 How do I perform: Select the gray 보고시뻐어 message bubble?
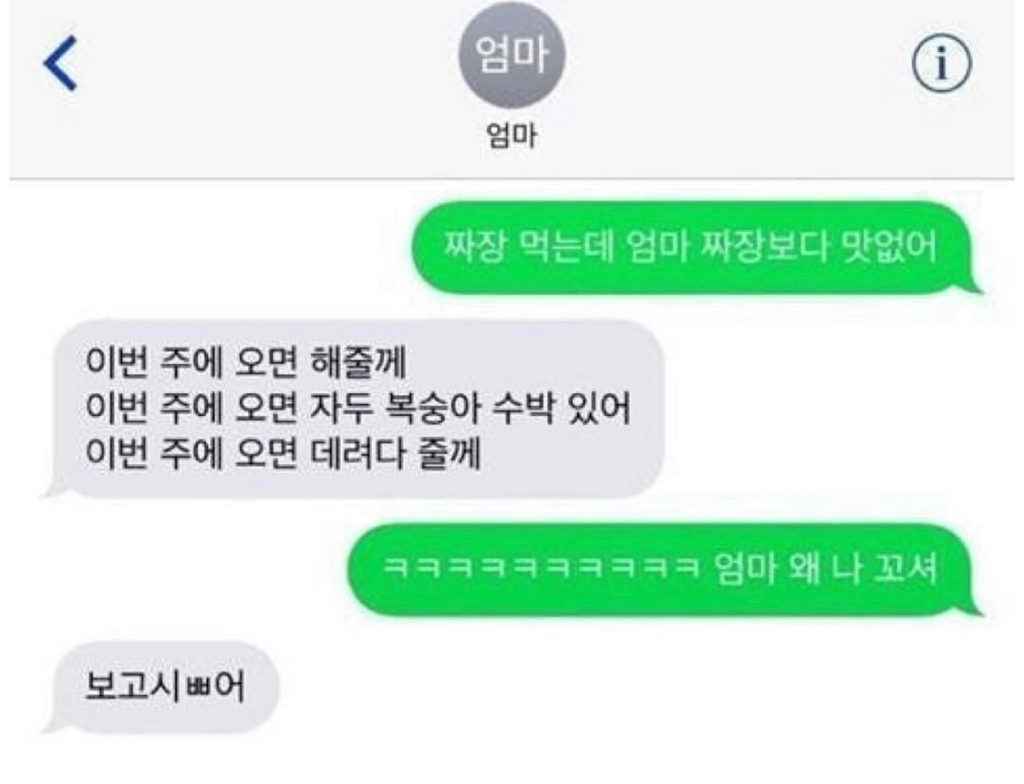tap(163, 687)
